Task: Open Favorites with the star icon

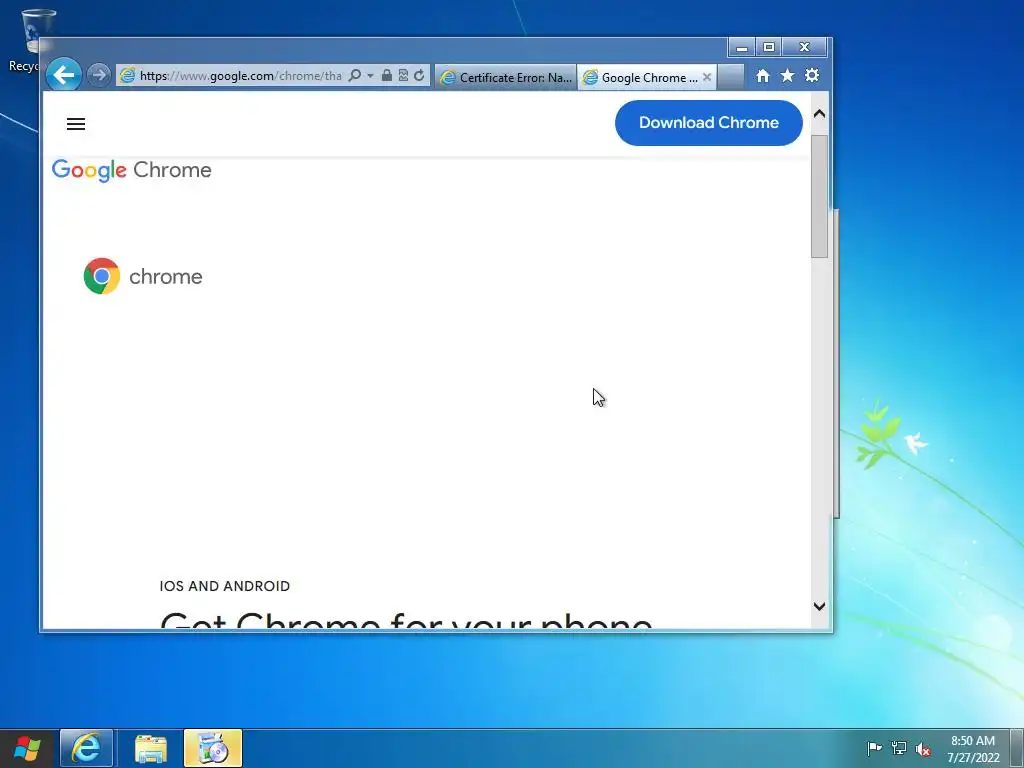Action: (788, 76)
